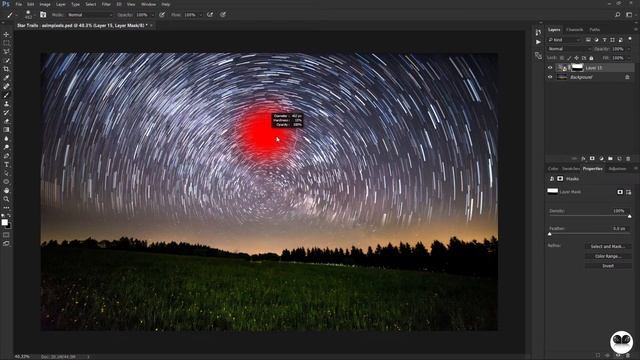Open the Window menu

[x=149, y=4]
